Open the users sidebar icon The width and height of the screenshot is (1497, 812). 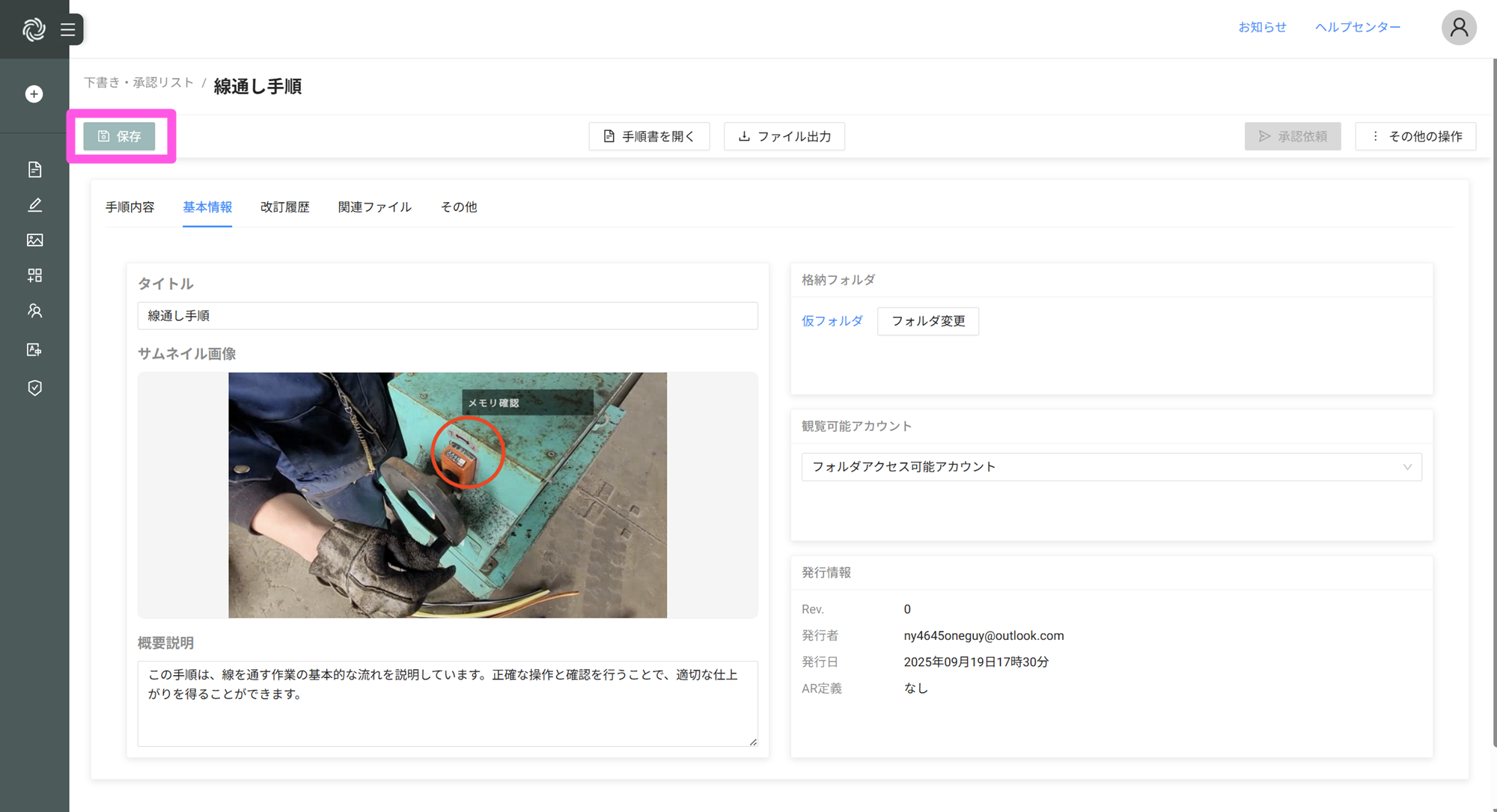34,311
